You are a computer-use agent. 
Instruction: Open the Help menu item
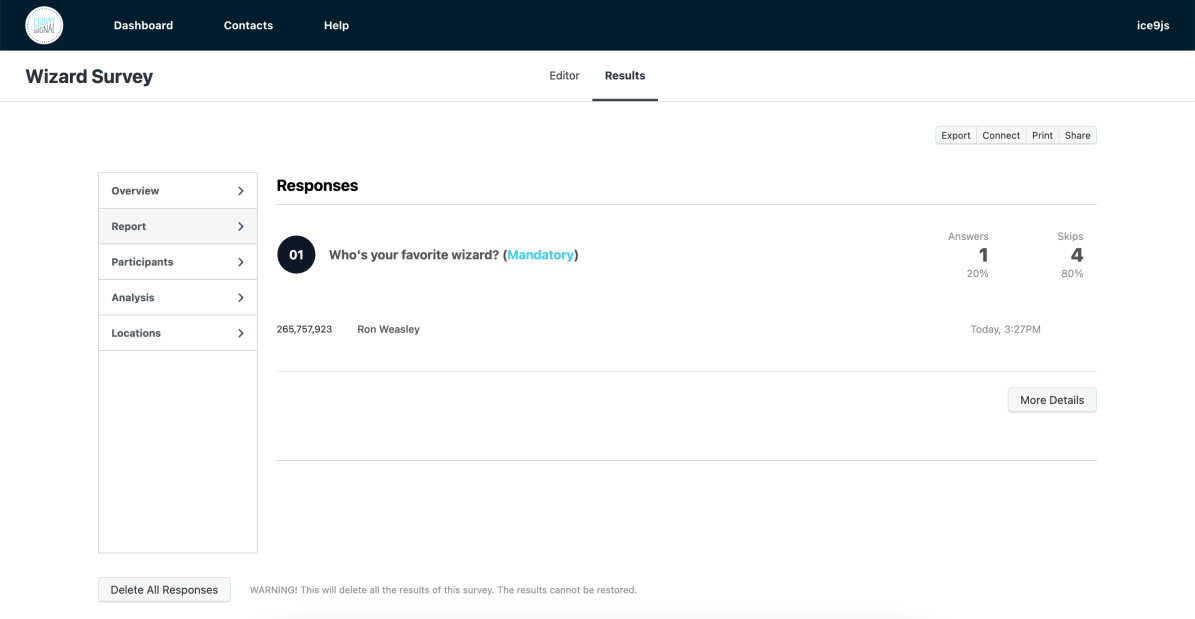point(336,26)
